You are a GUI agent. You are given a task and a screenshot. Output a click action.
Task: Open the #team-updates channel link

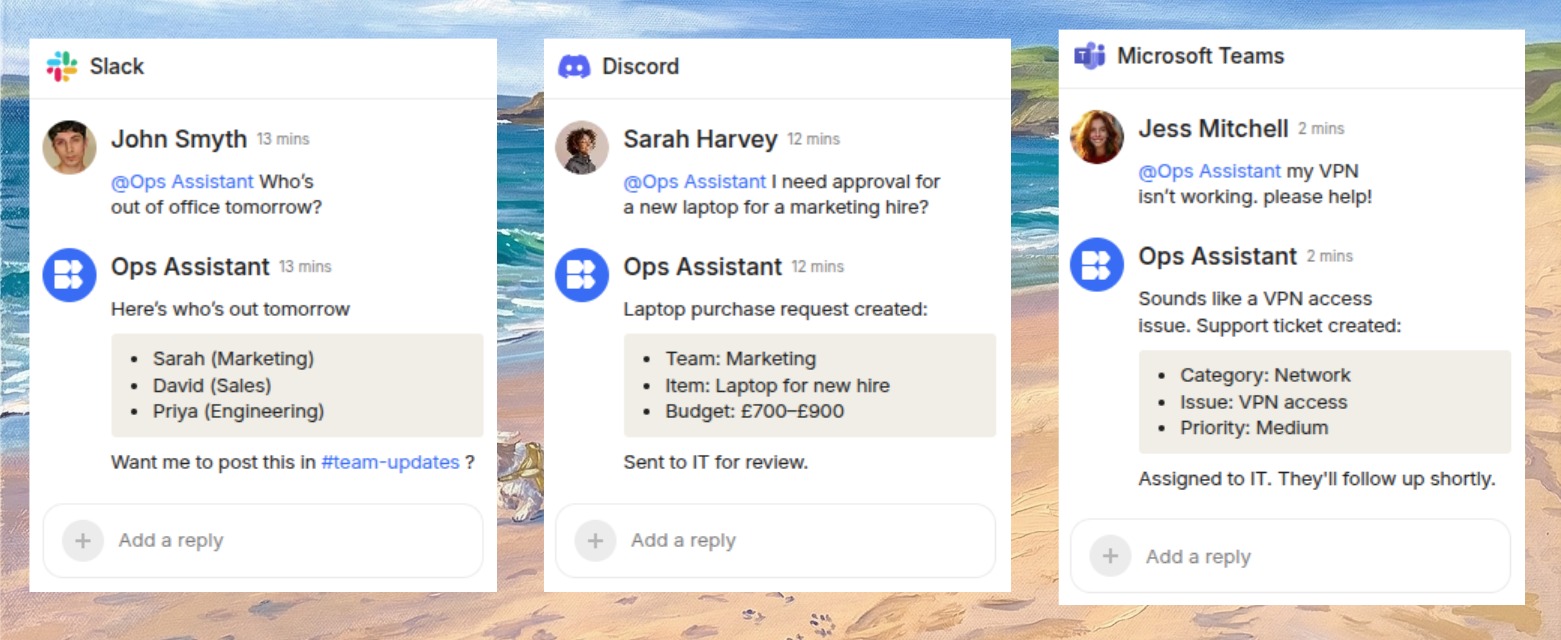(x=390, y=463)
